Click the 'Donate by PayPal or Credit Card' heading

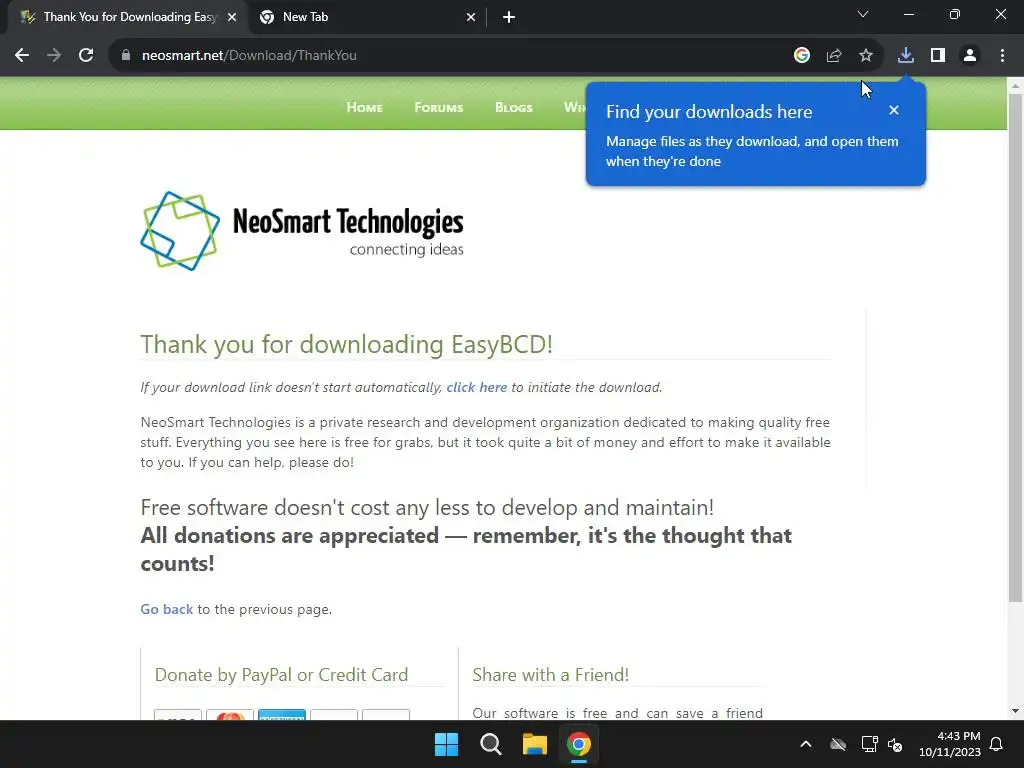pos(281,675)
